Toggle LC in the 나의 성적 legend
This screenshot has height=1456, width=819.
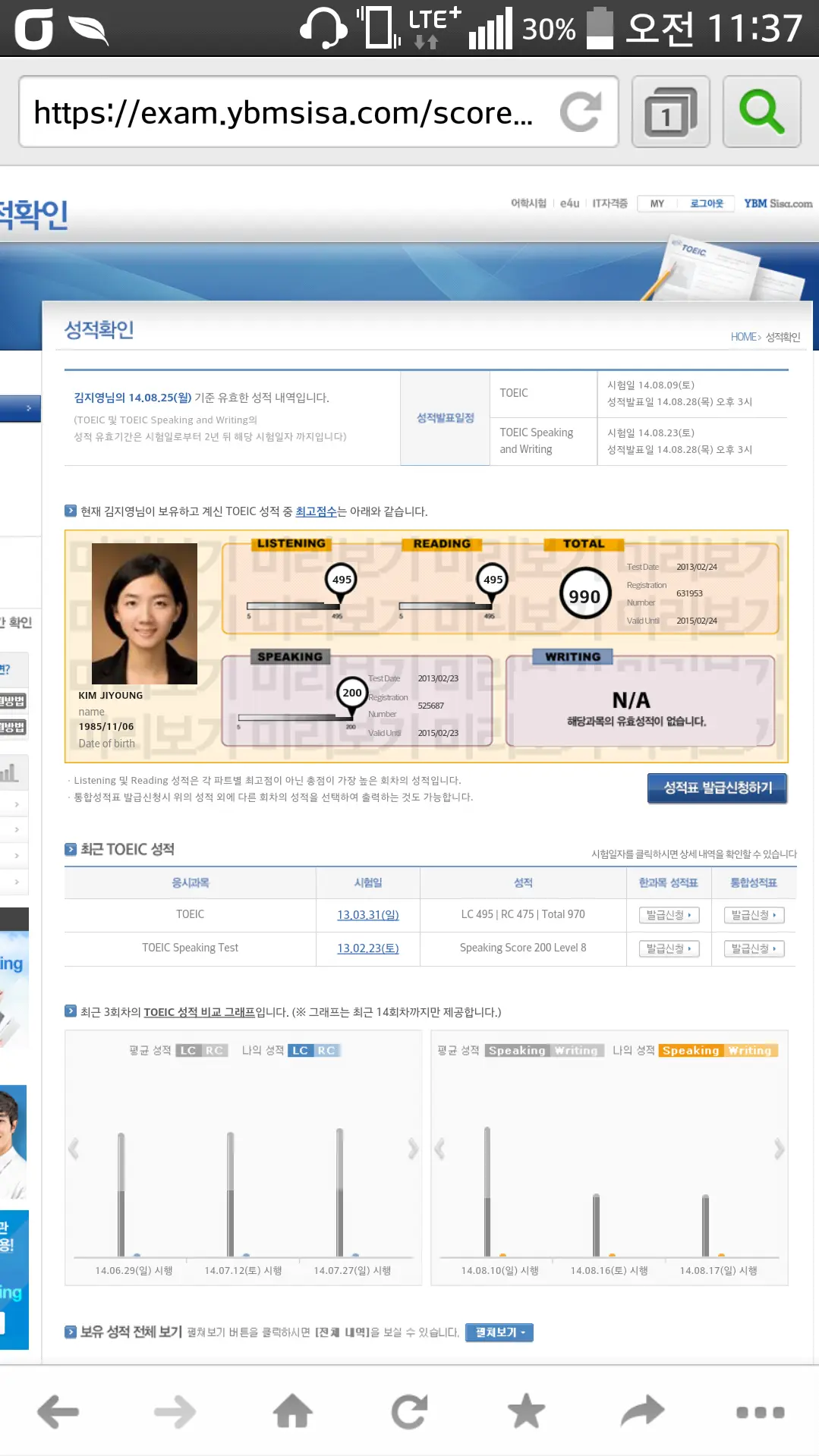click(301, 1050)
